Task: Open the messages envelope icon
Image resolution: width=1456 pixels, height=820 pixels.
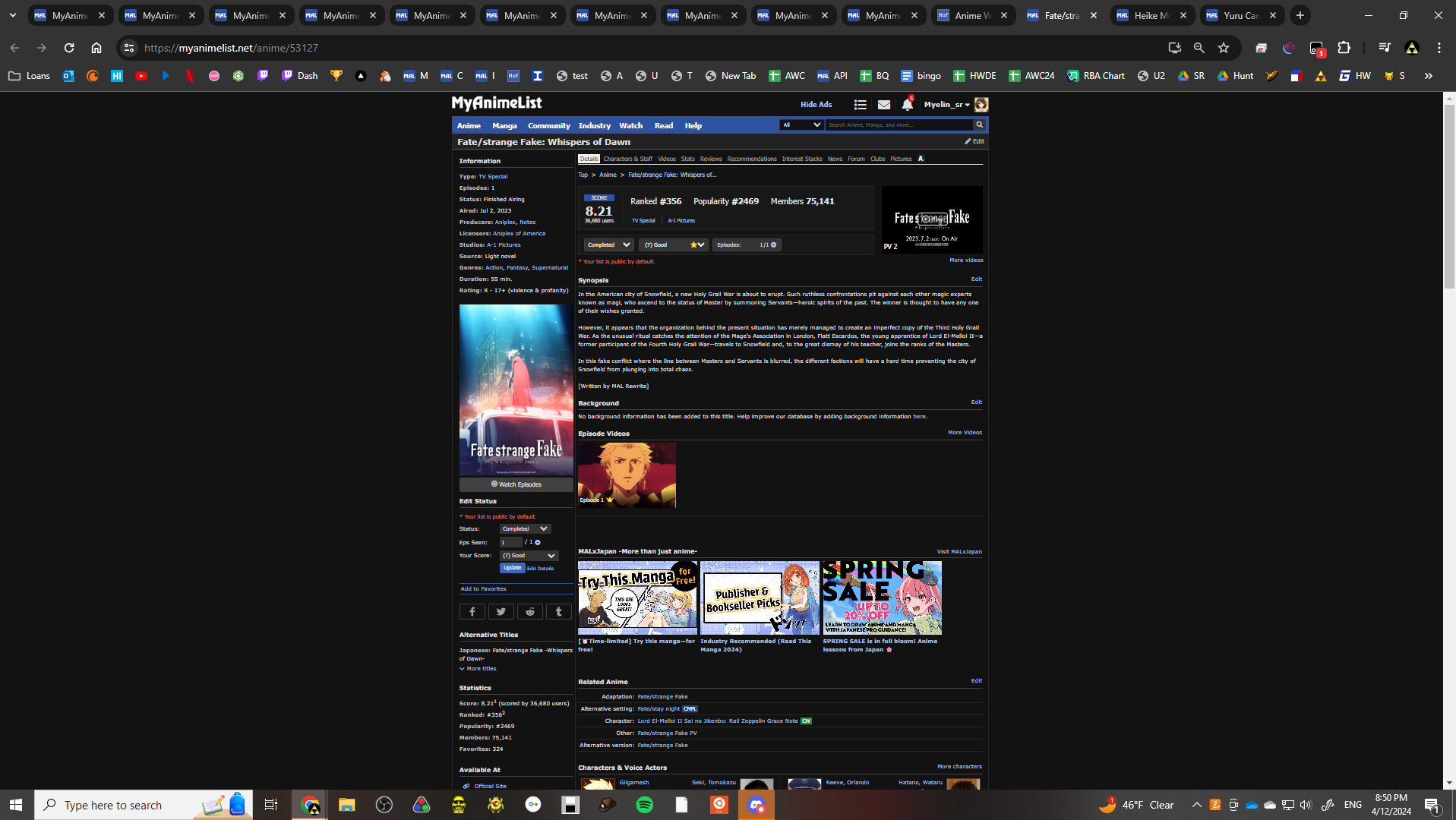Action: pos(884,105)
